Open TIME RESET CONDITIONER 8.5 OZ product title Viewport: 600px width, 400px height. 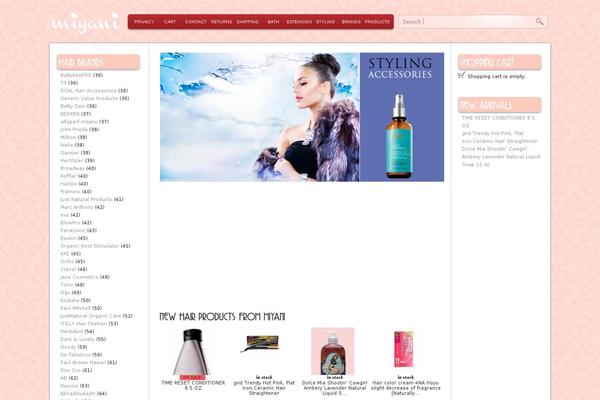tap(193, 385)
